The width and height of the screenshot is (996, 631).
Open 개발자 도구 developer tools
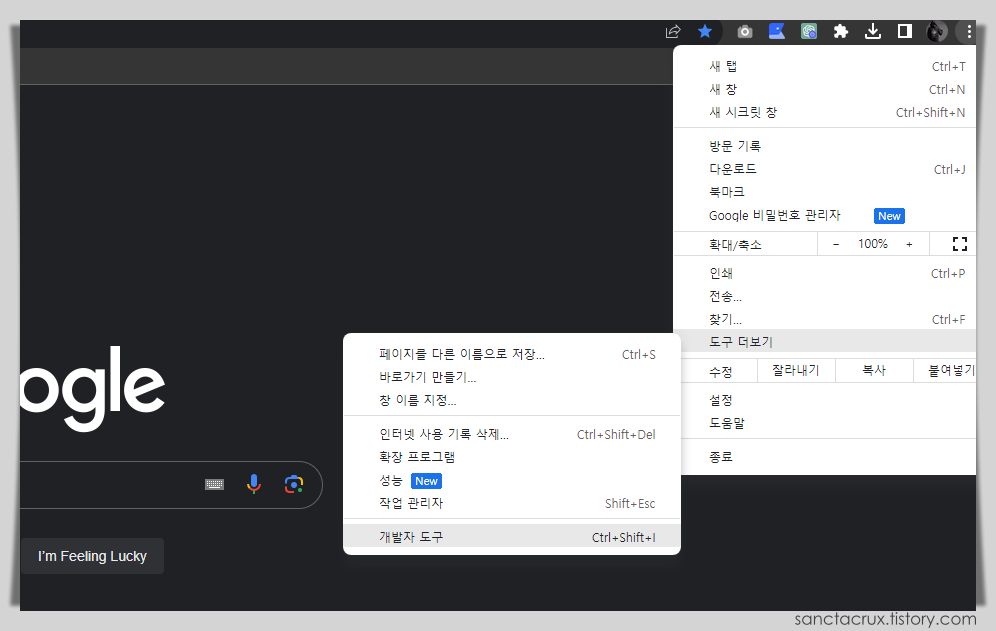512,537
